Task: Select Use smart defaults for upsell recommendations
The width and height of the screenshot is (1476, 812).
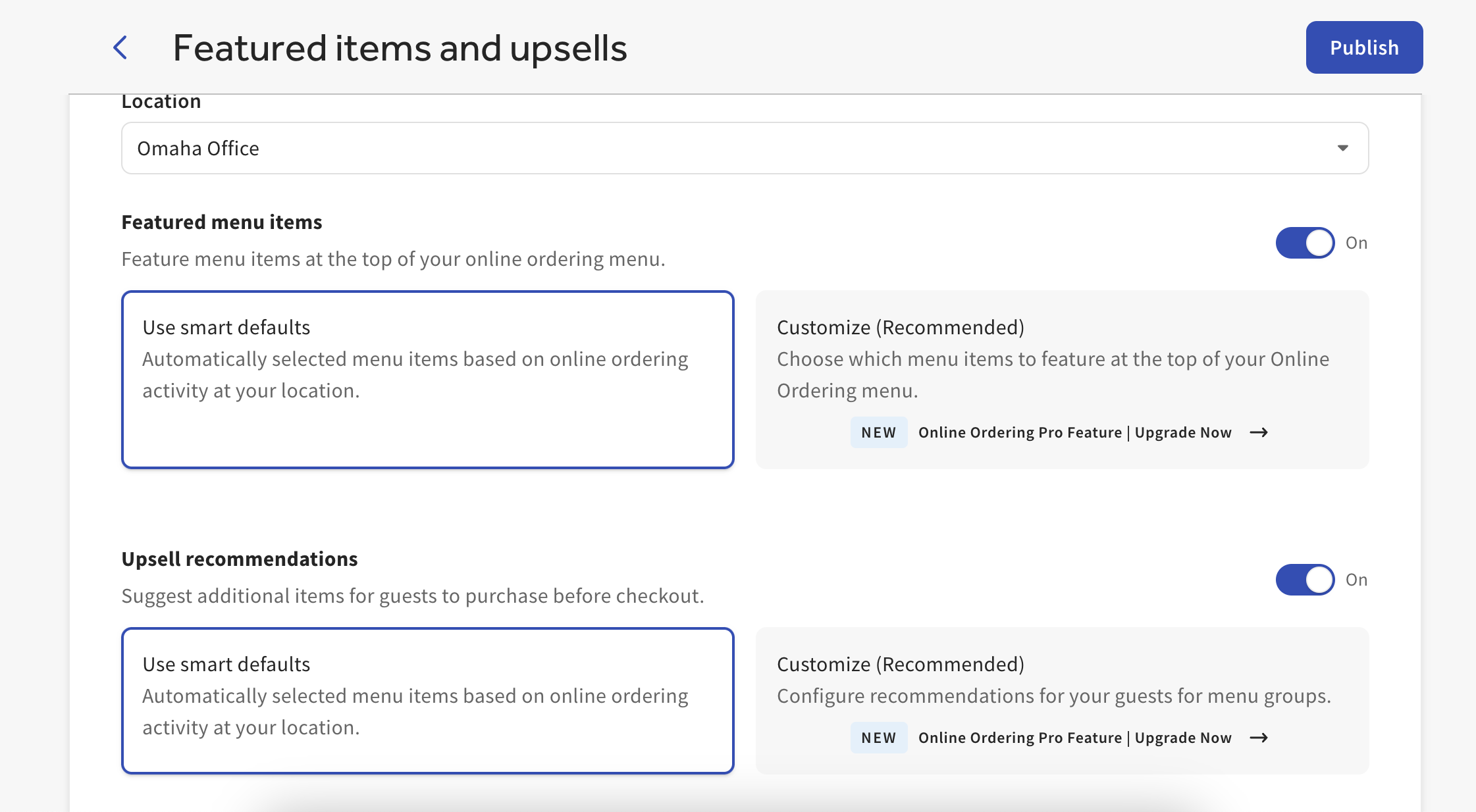Action: 427,700
